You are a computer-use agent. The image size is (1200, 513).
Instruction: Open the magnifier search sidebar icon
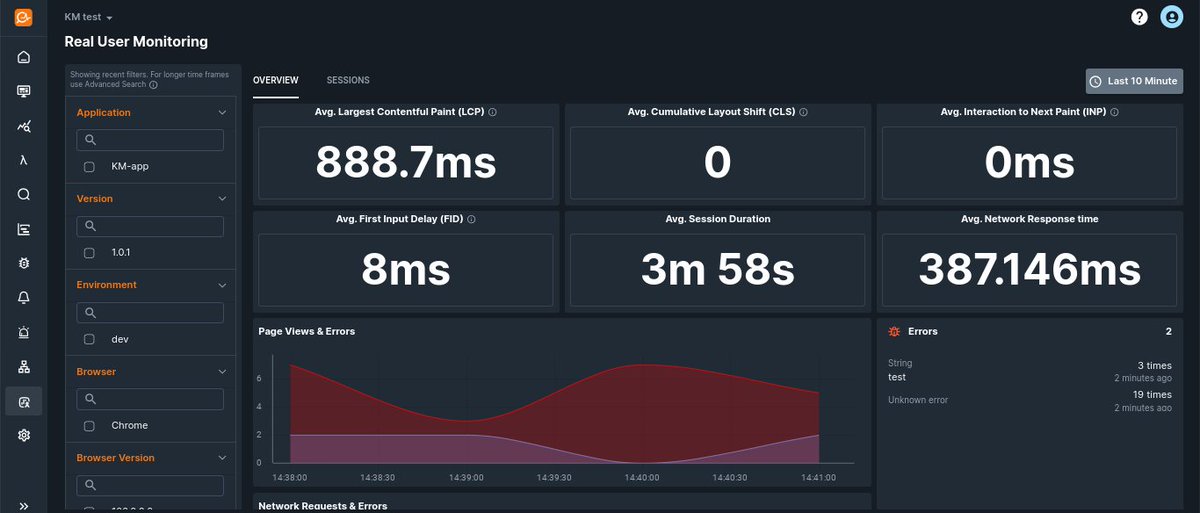[24, 194]
